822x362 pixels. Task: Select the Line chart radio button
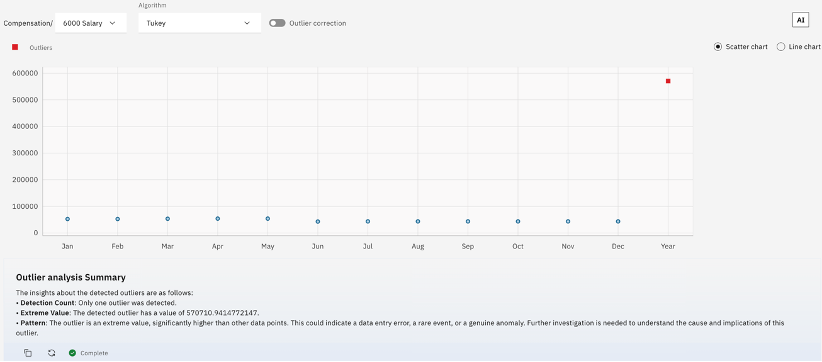[x=781, y=47]
